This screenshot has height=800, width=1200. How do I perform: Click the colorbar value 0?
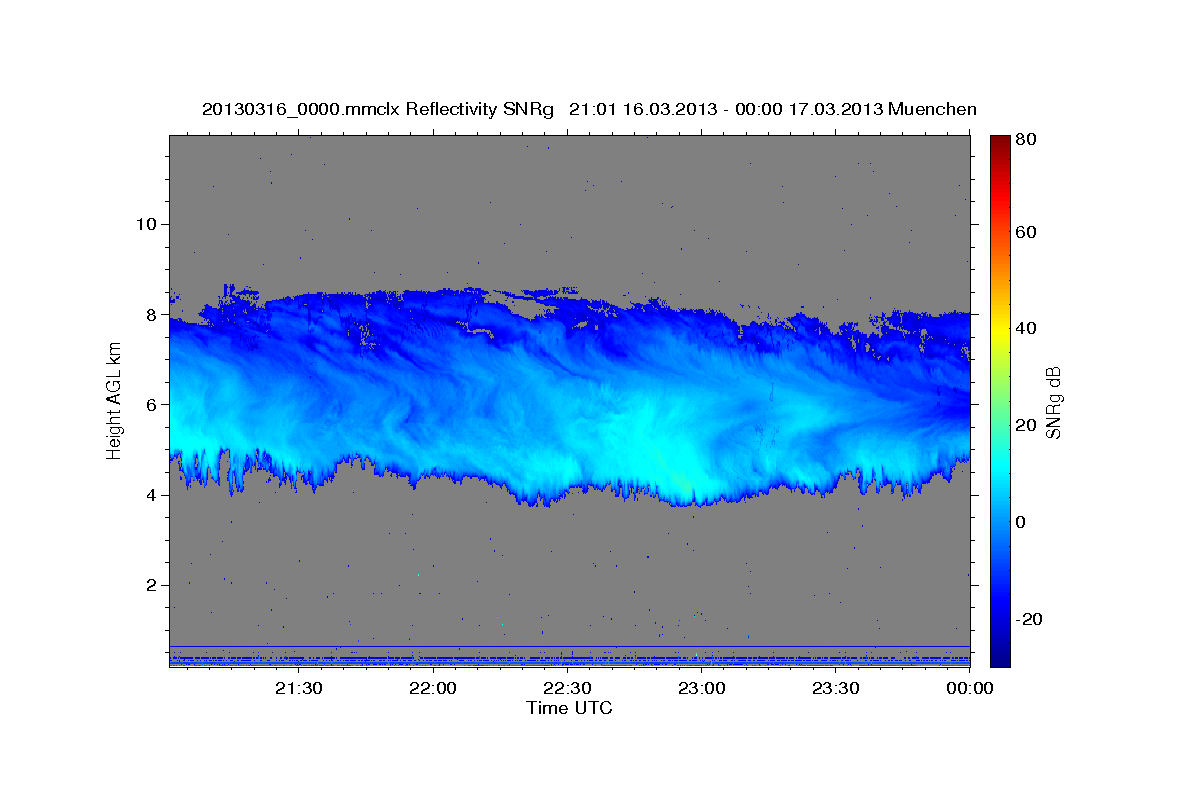[x=1022, y=522]
